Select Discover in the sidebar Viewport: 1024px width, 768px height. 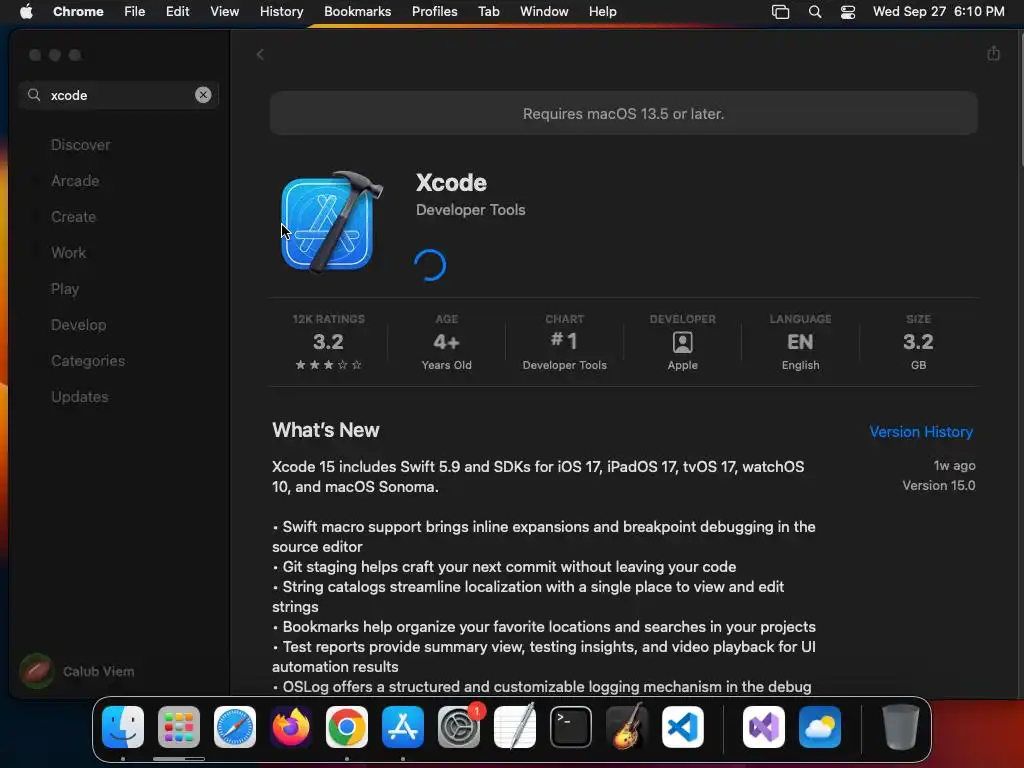point(80,145)
